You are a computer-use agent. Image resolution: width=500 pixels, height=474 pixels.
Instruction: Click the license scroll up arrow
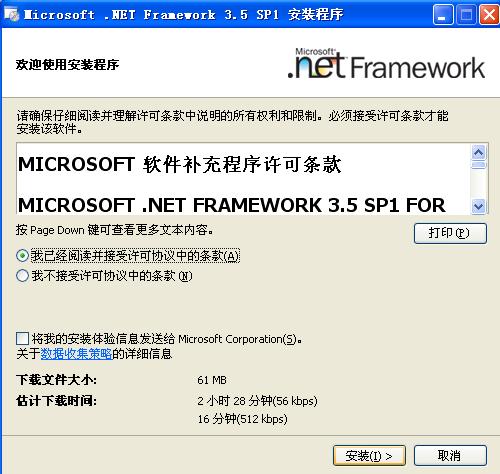tap(479, 153)
